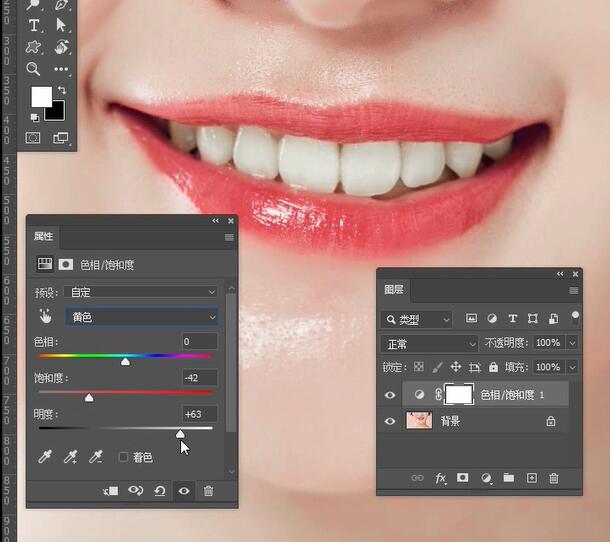Select the Type tool in the toolbar

[34, 25]
